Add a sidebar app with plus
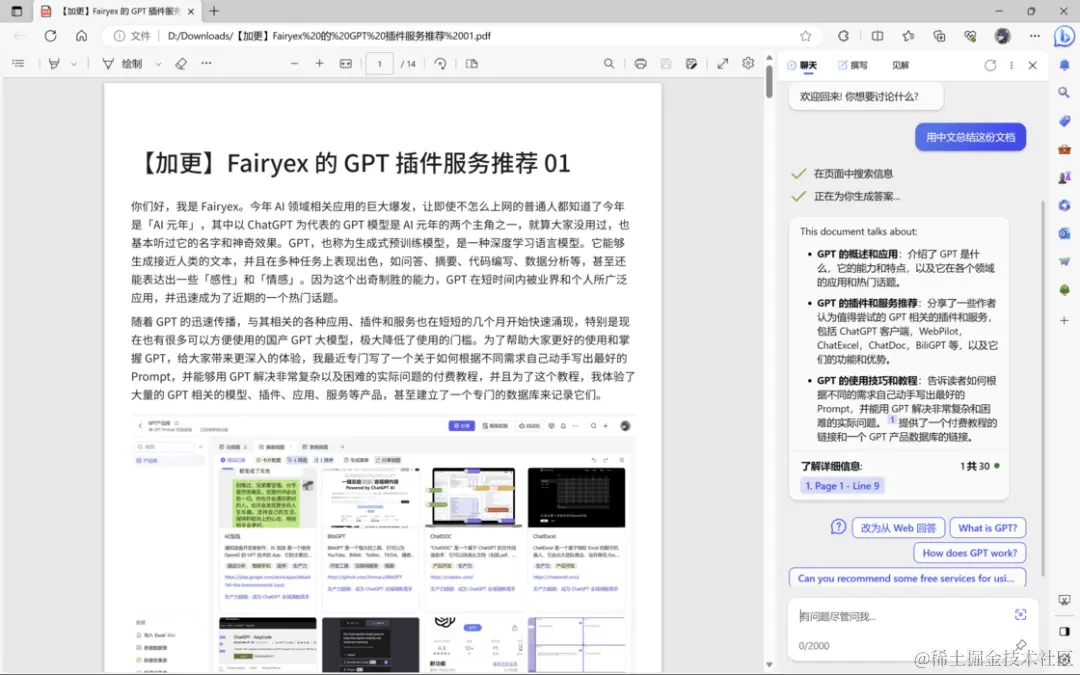 (1064, 320)
